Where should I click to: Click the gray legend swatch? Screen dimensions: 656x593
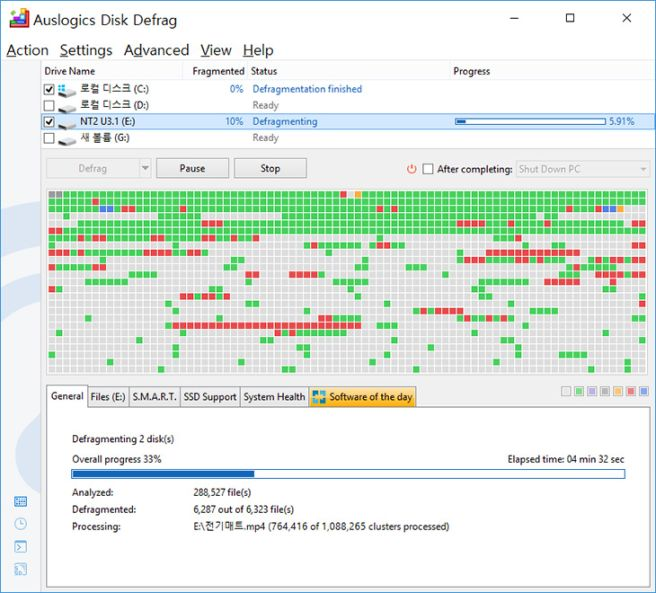(x=605, y=391)
